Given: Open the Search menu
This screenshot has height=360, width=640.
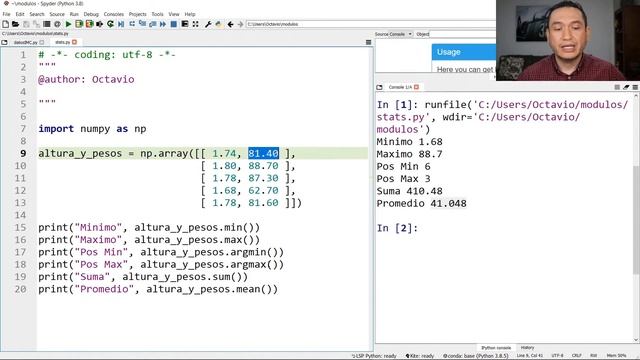Looking at the screenshot, I should pos(37,14).
